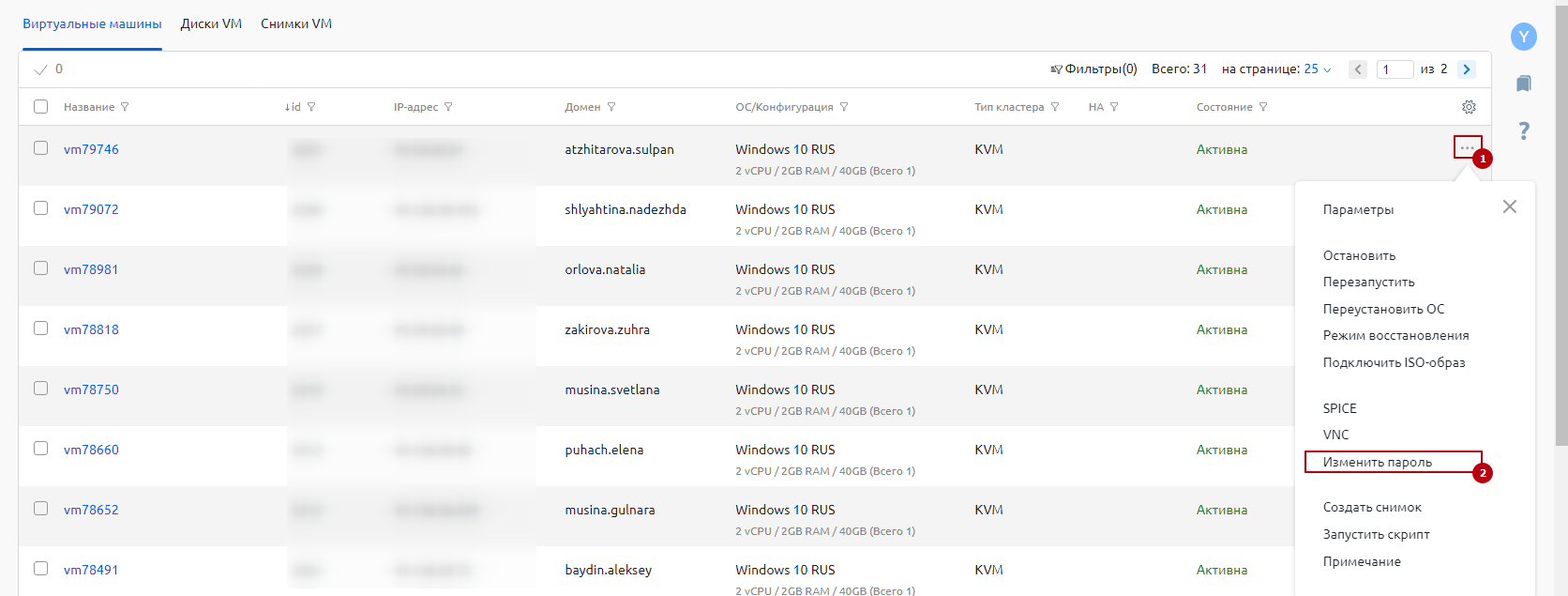Open the help question mark icon

[x=1524, y=130]
